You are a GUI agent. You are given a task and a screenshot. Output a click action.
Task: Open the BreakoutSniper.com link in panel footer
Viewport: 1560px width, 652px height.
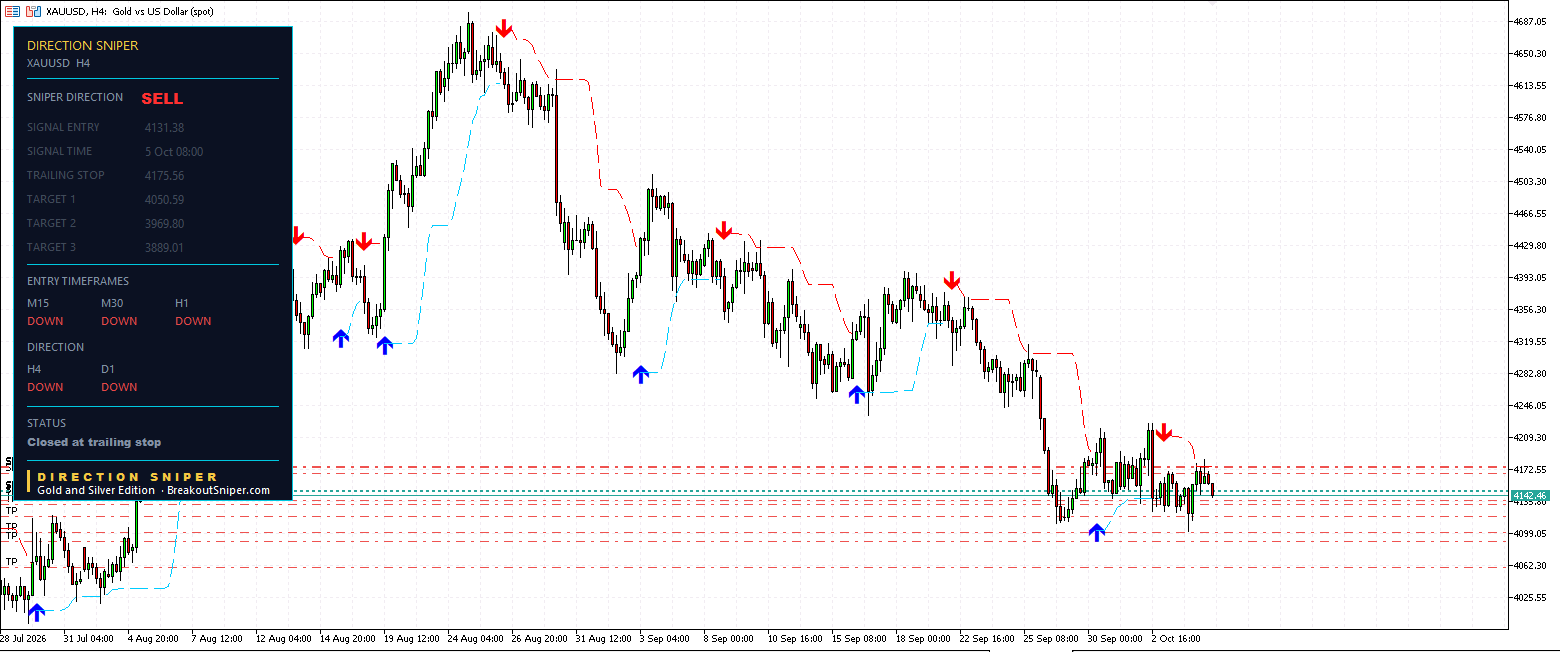click(x=218, y=490)
